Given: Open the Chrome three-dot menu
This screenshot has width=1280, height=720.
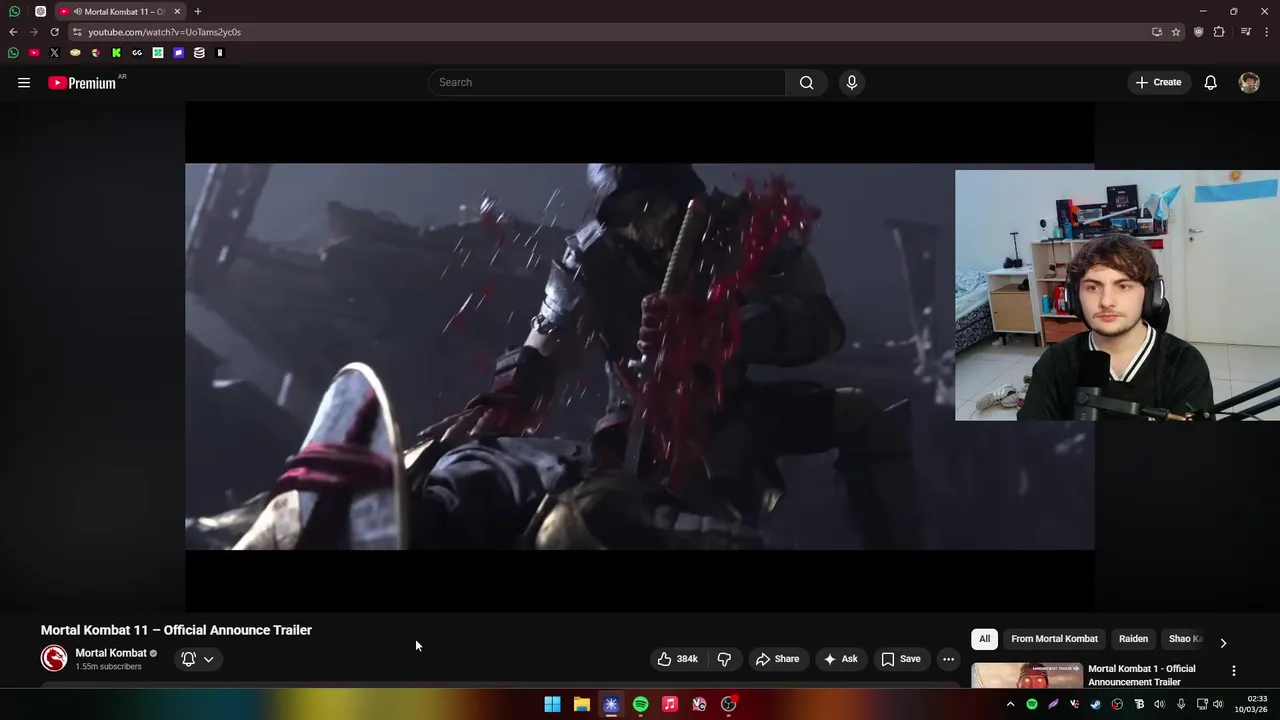Looking at the screenshot, I should (x=1266, y=32).
